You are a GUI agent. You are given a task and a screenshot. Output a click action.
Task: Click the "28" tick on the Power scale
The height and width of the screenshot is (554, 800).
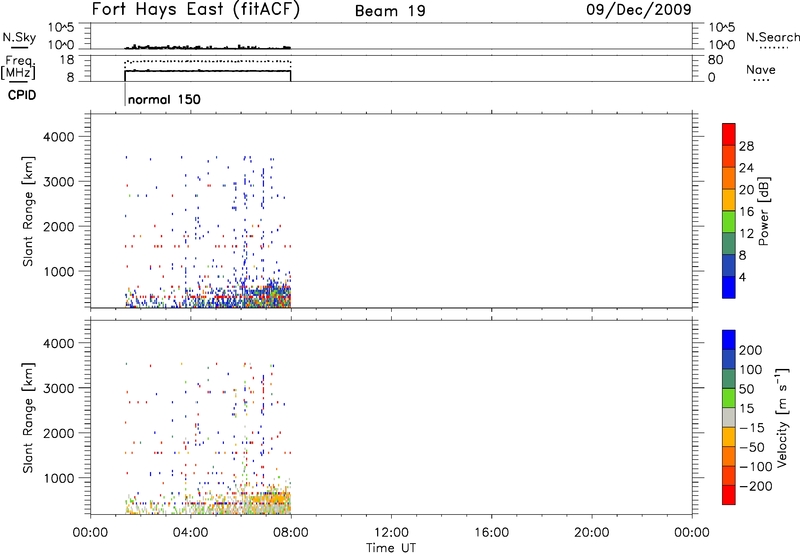click(746, 146)
